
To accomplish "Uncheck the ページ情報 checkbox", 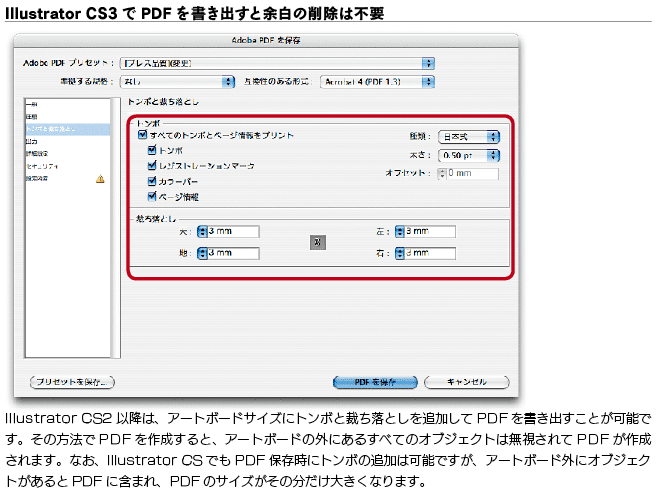I will (x=152, y=196).
